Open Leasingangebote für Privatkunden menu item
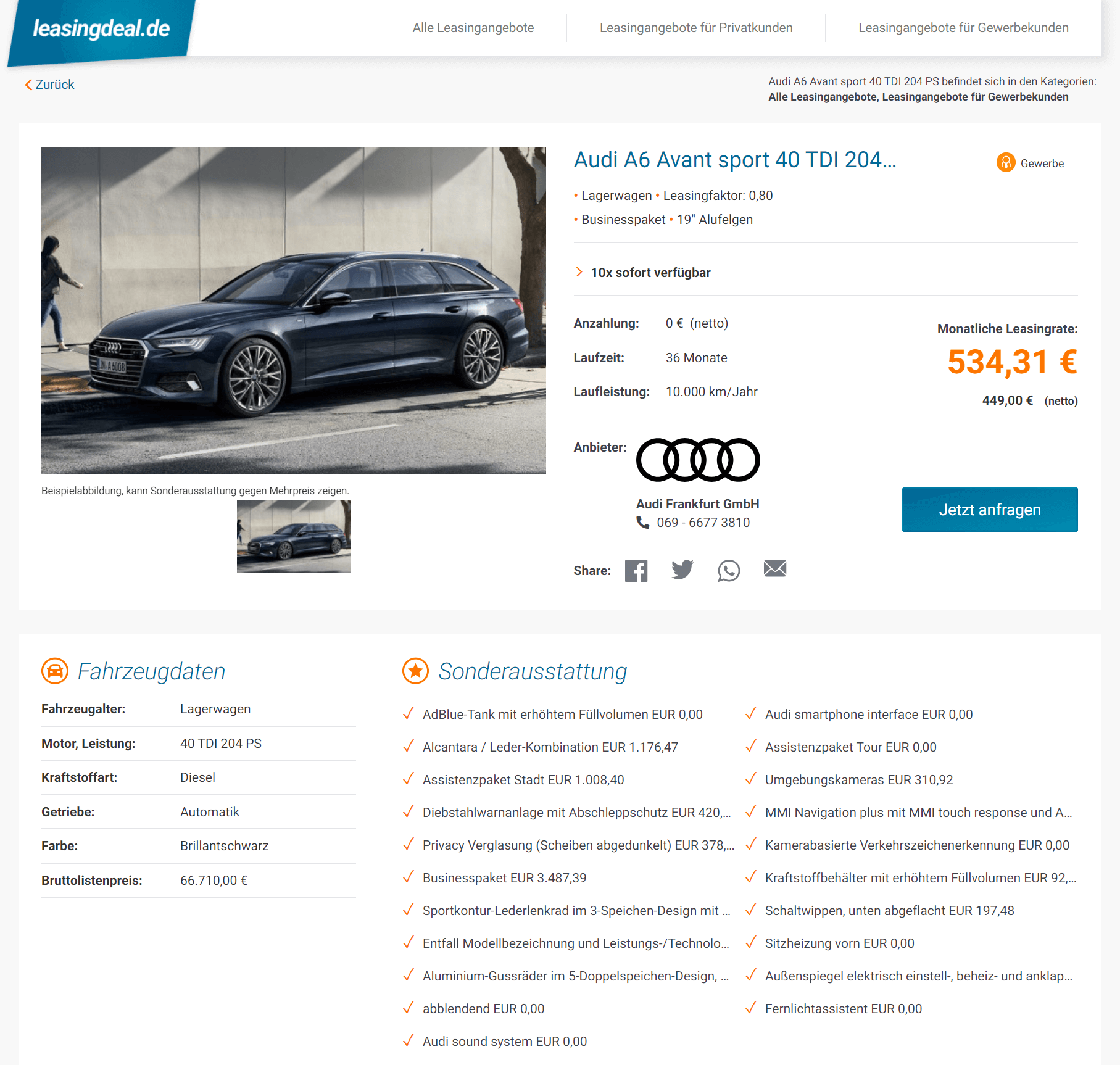This screenshot has height=1065, width=1120. [696, 28]
